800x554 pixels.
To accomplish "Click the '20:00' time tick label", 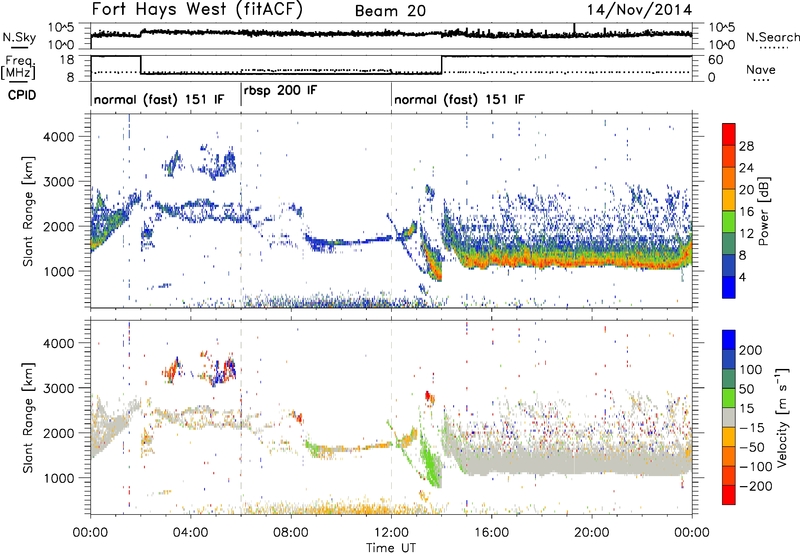I will tap(591, 533).
